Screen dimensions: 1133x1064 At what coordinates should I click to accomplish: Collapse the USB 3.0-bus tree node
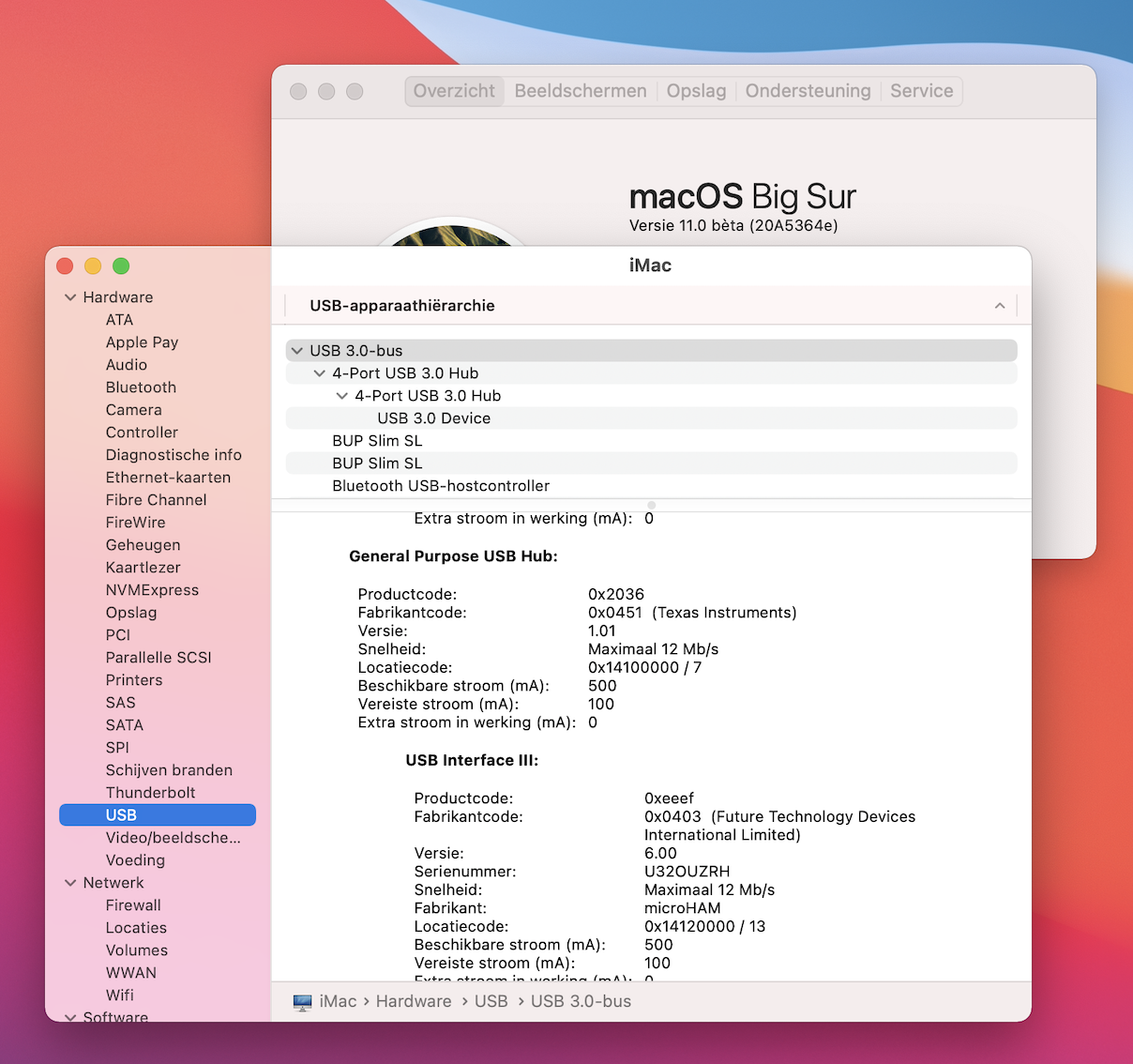click(297, 351)
